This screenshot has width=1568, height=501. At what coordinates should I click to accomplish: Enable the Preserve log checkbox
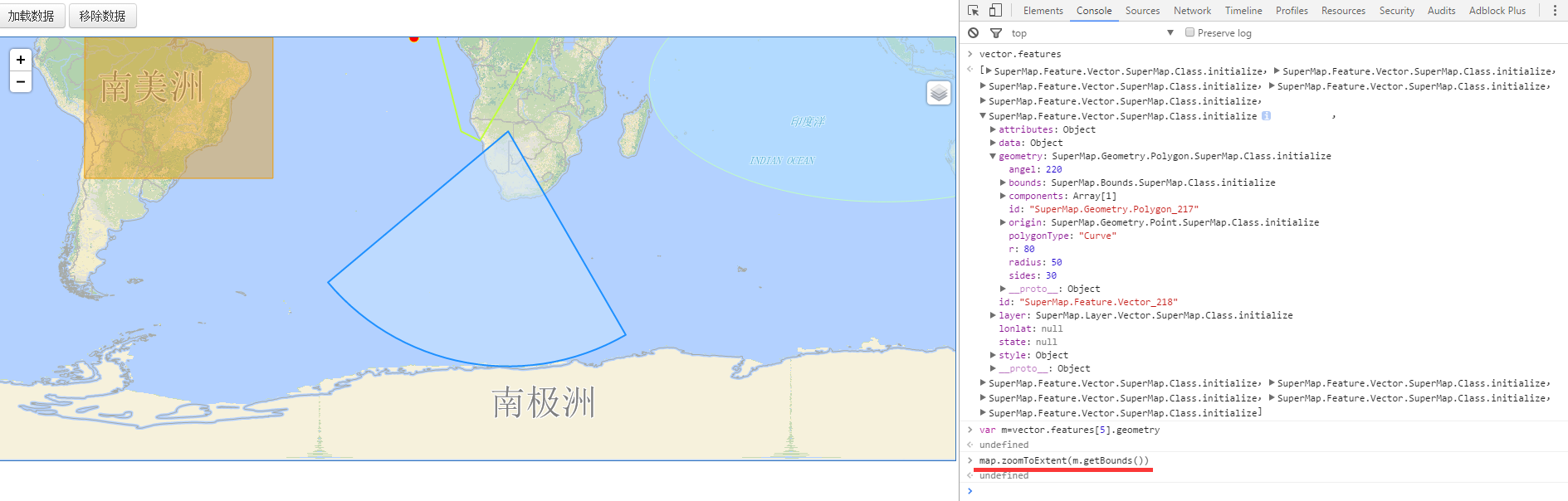pyautogui.click(x=1189, y=32)
